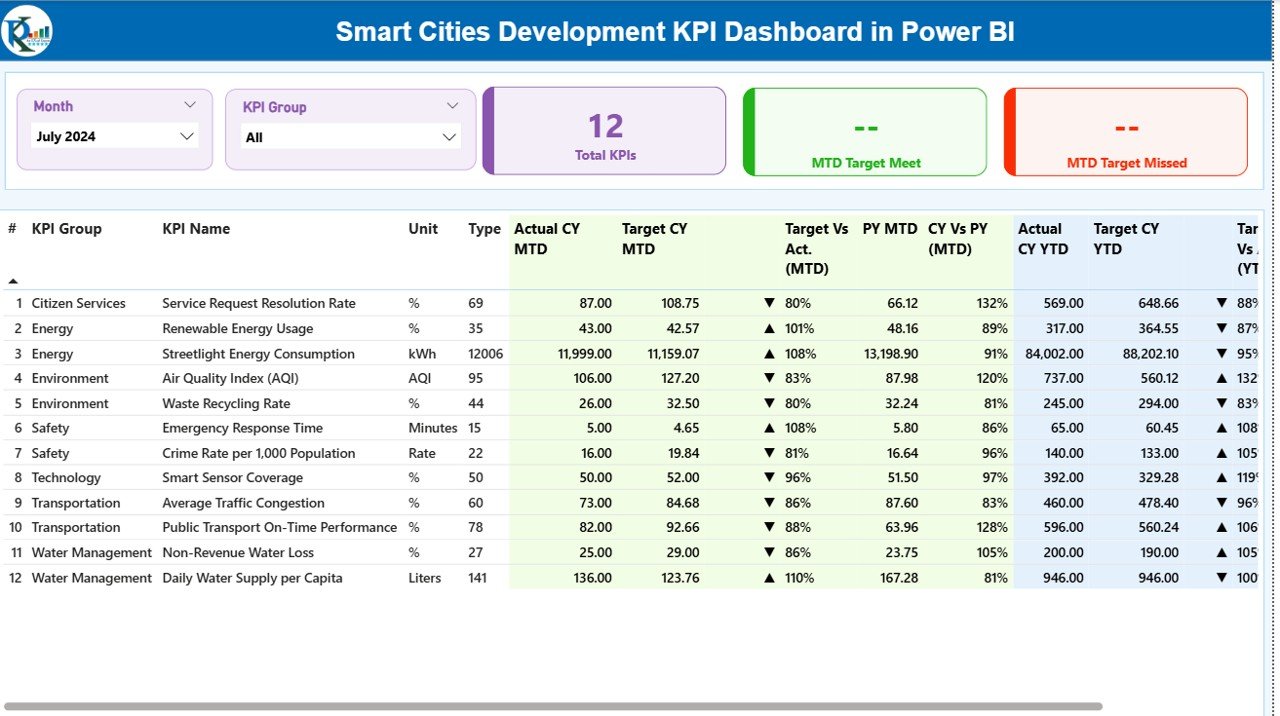Click up-arrow for Daily Water Supply per Capita
Screen dimensions: 1280x716
[768, 578]
